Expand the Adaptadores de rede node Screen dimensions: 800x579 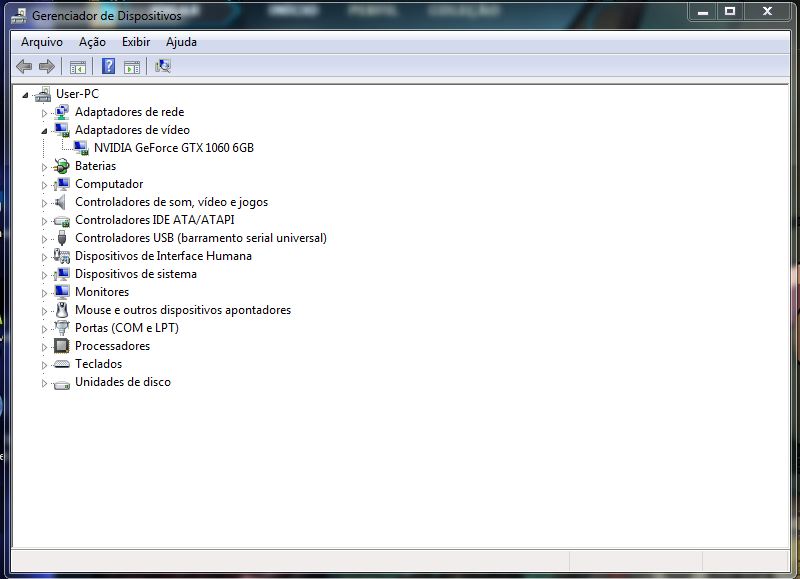pos(44,113)
